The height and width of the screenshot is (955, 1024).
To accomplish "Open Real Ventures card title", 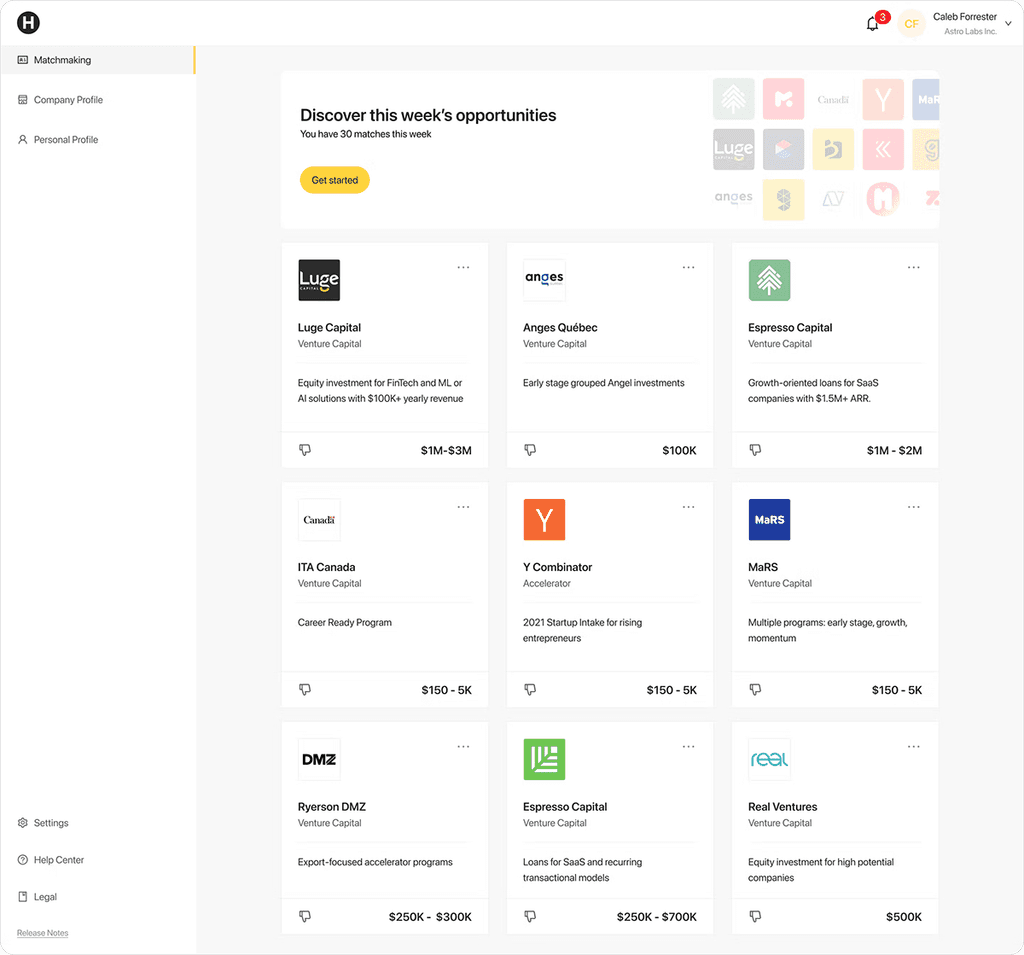I will click(782, 807).
